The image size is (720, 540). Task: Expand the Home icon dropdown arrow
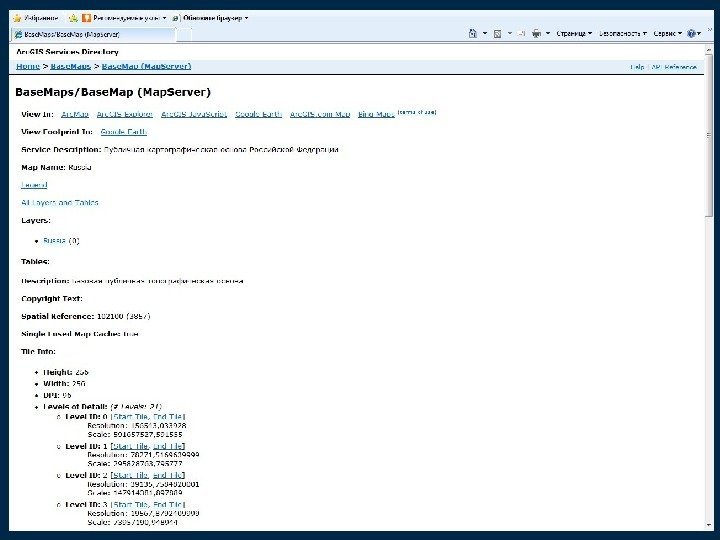point(485,33)
